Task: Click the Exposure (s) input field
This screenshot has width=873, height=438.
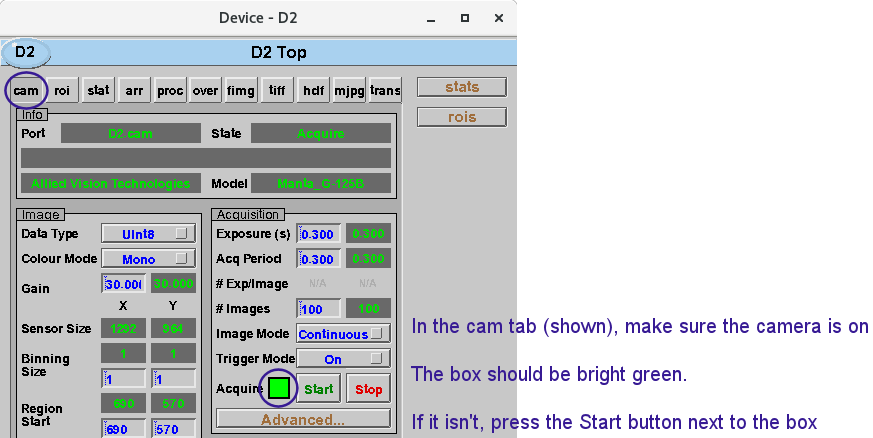Action: click(x=318, y=234)
